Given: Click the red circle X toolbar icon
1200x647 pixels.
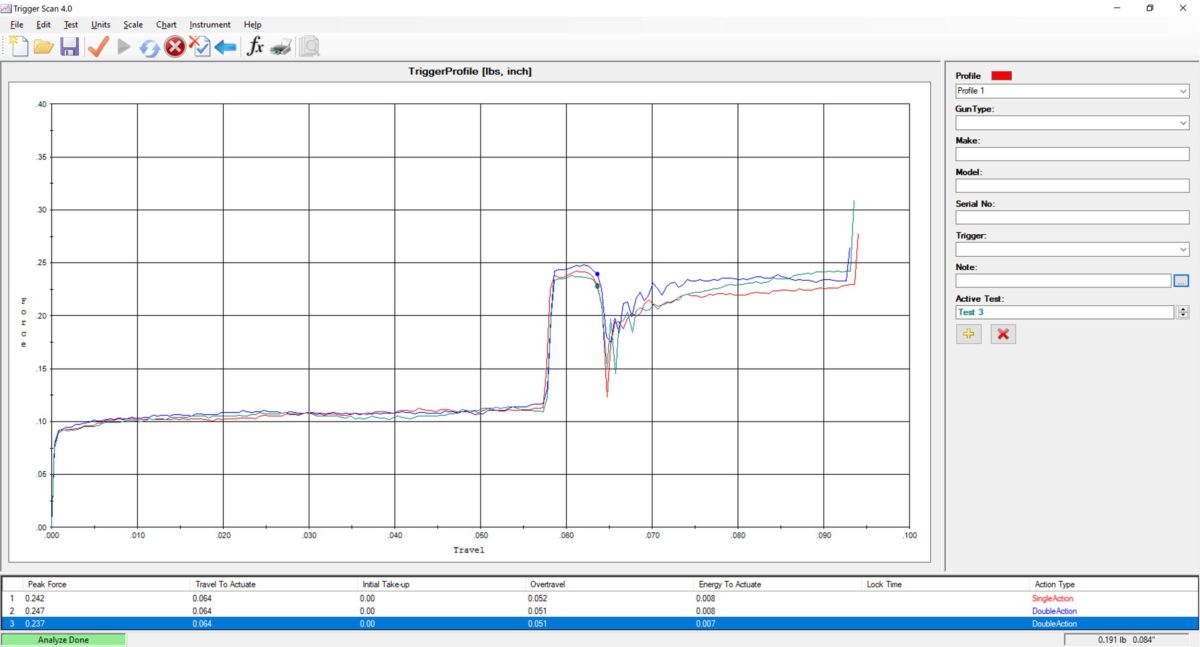Looking at the screenshot, I should coord(175,46).
